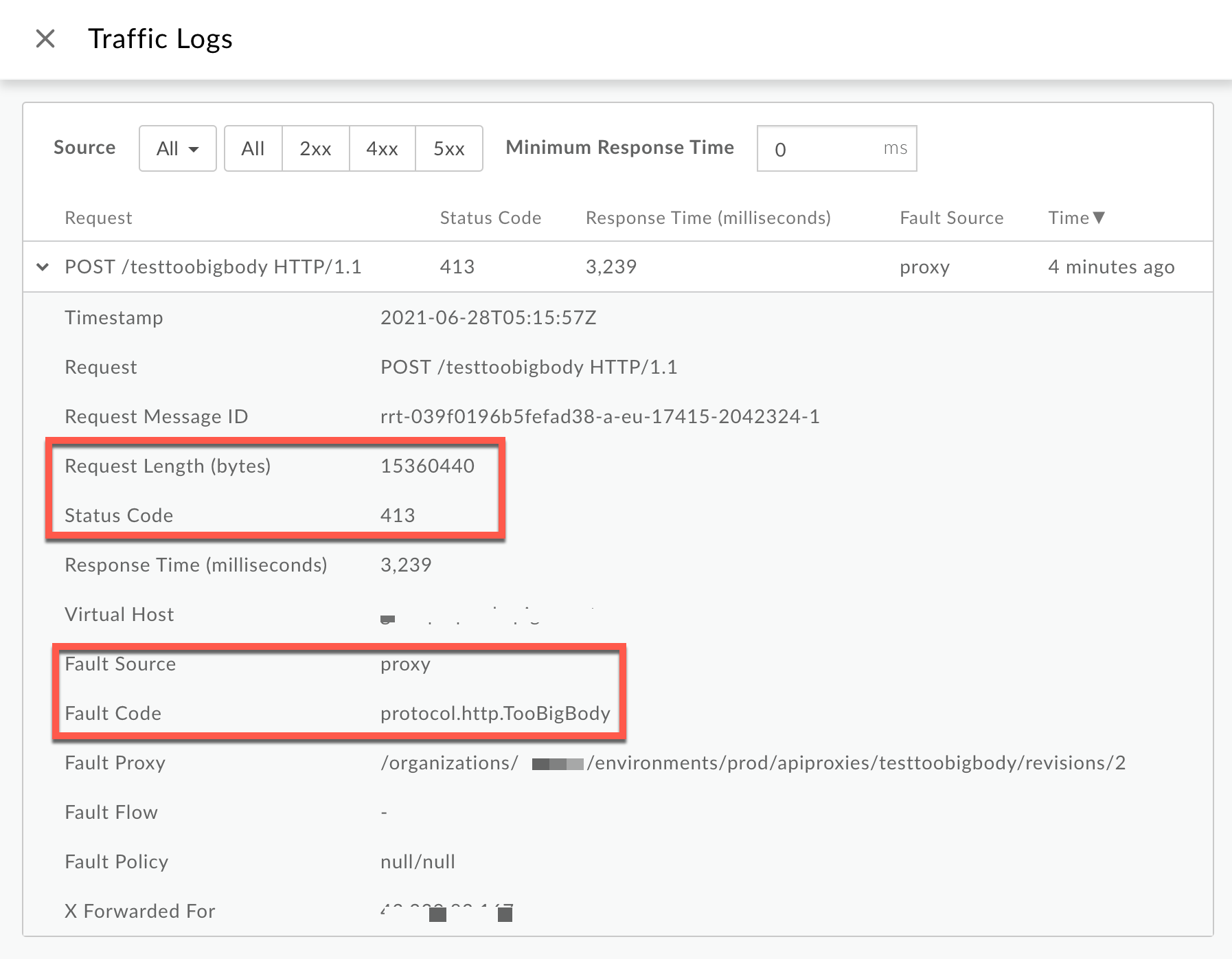Click the sort arrow beside Time column

(x=1099, y=218)
